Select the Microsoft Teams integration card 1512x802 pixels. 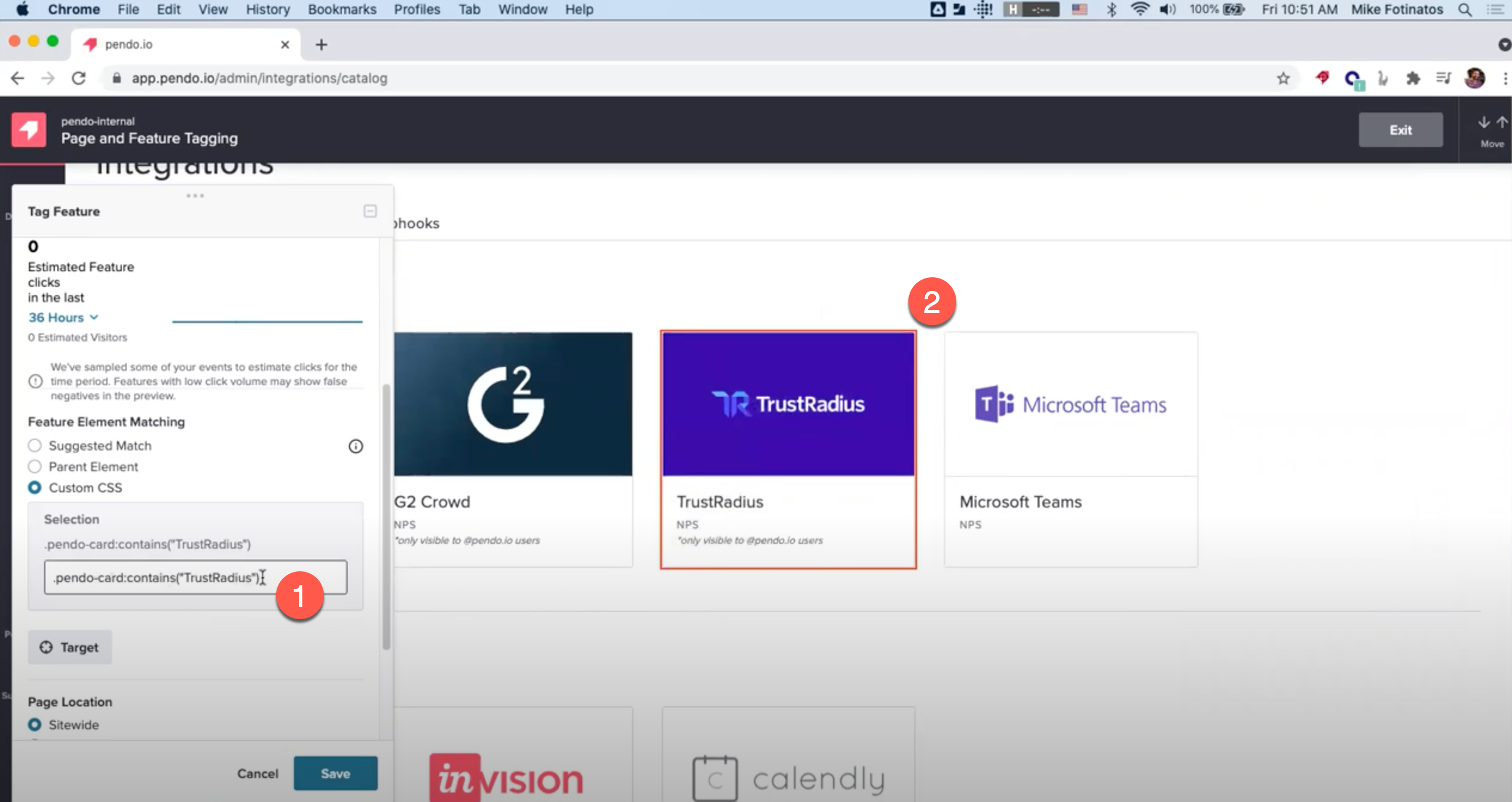click(1071, 449)
